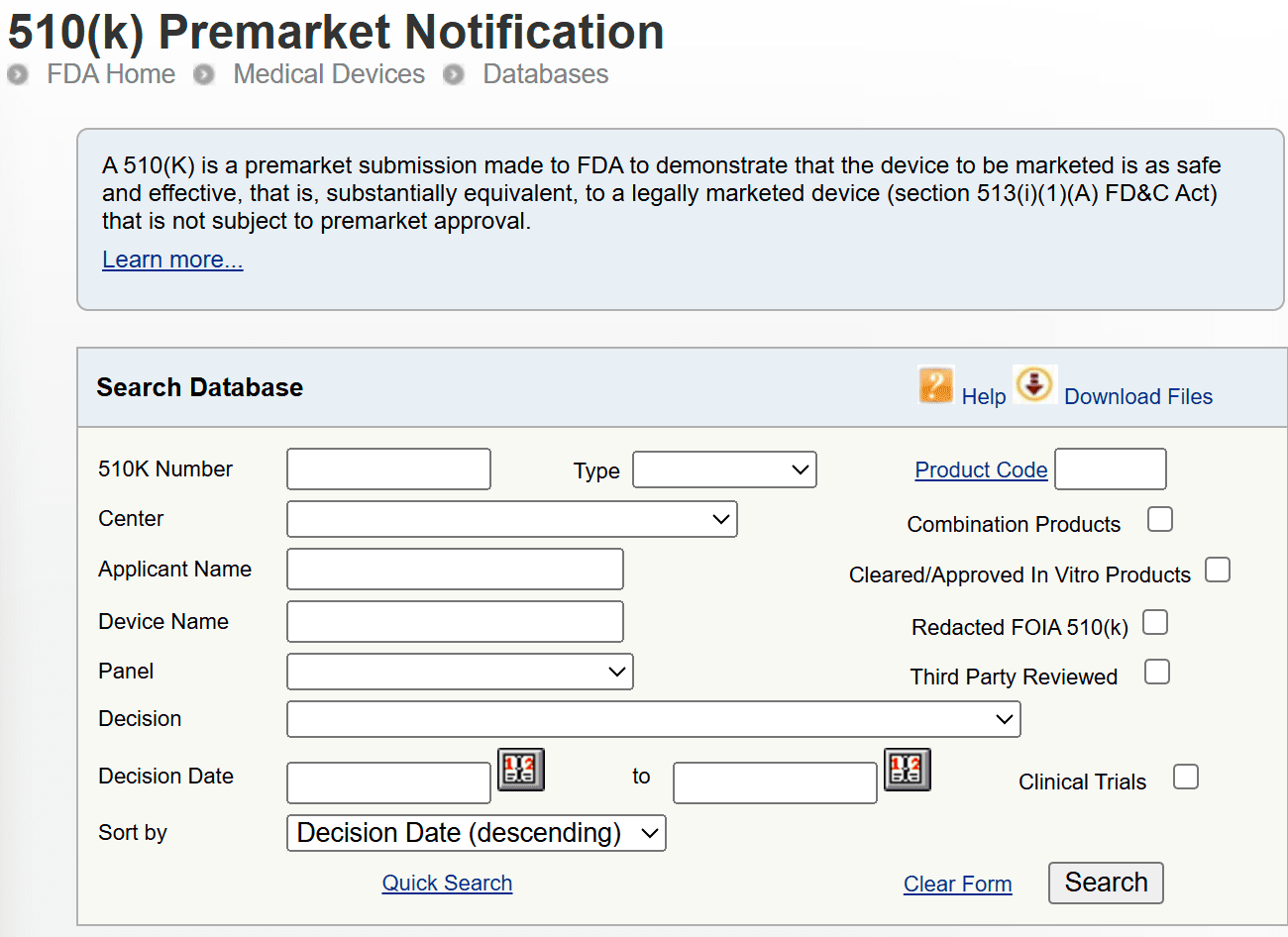Check the Third Party Reviewed box

point(1156,672)
